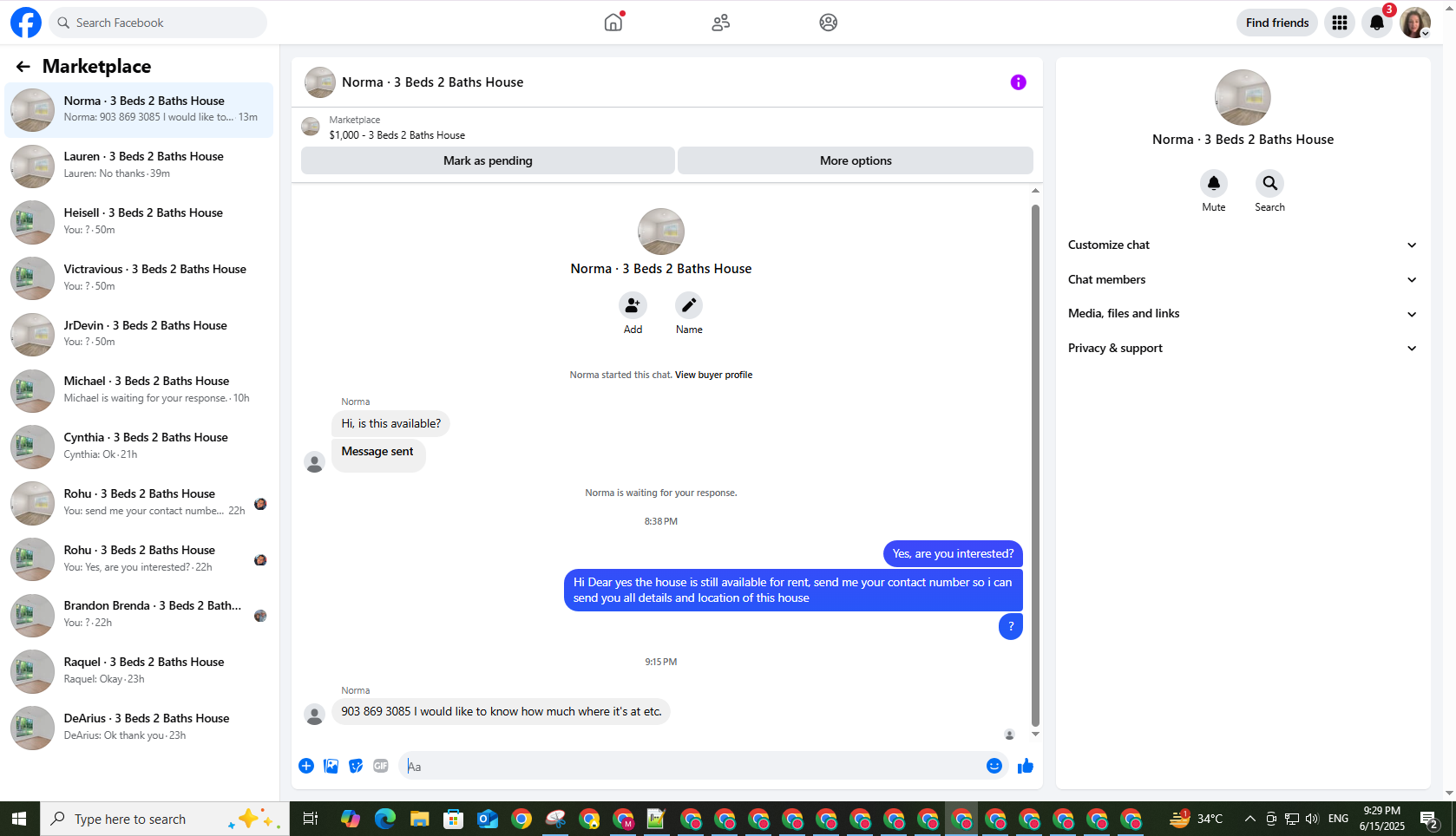Mute the conversation with bell icon
The image size is (1456, 836).
click(x=1214, y=183)
